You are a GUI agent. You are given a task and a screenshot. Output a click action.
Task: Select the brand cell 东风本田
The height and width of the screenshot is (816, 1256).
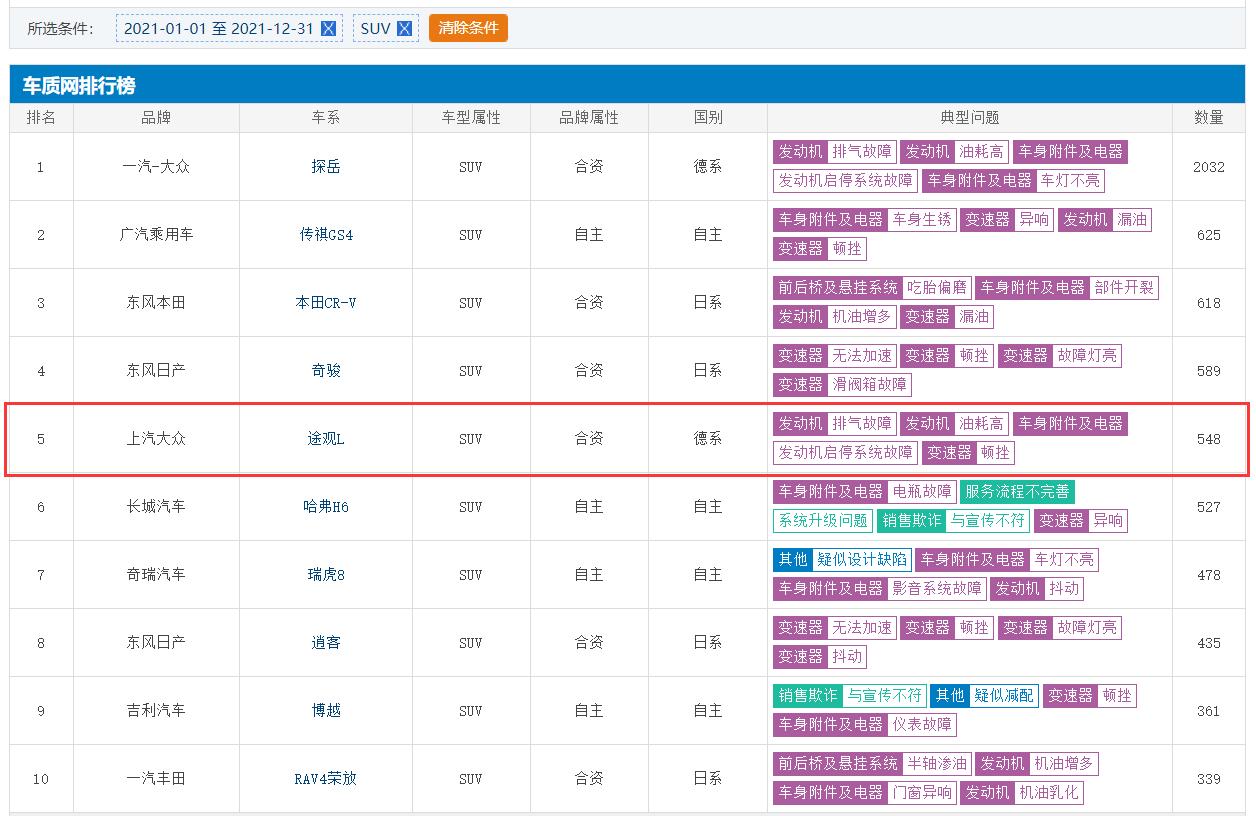pyautogui.click(x=156, y=303)
